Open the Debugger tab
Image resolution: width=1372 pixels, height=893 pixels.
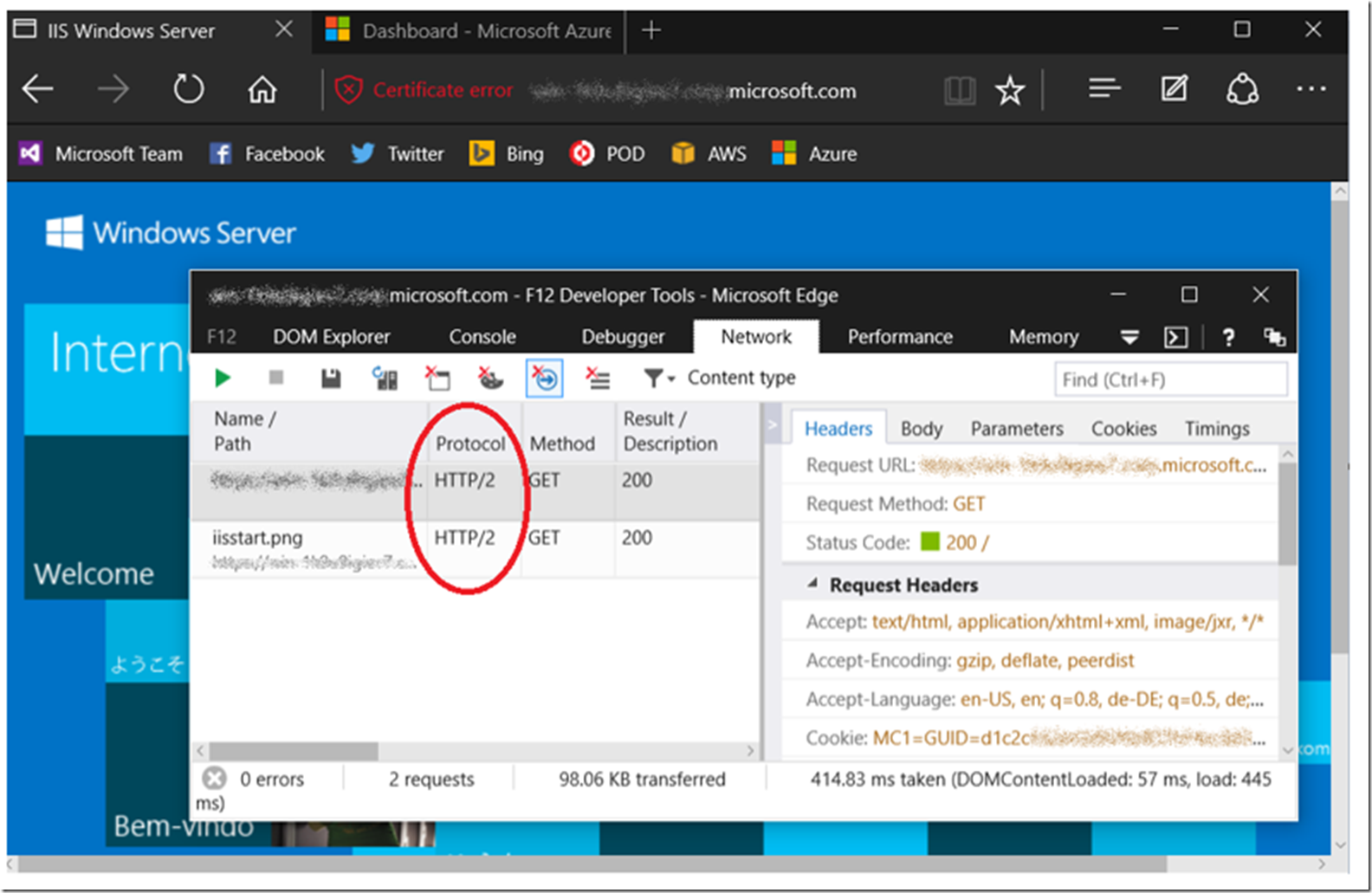623,337
